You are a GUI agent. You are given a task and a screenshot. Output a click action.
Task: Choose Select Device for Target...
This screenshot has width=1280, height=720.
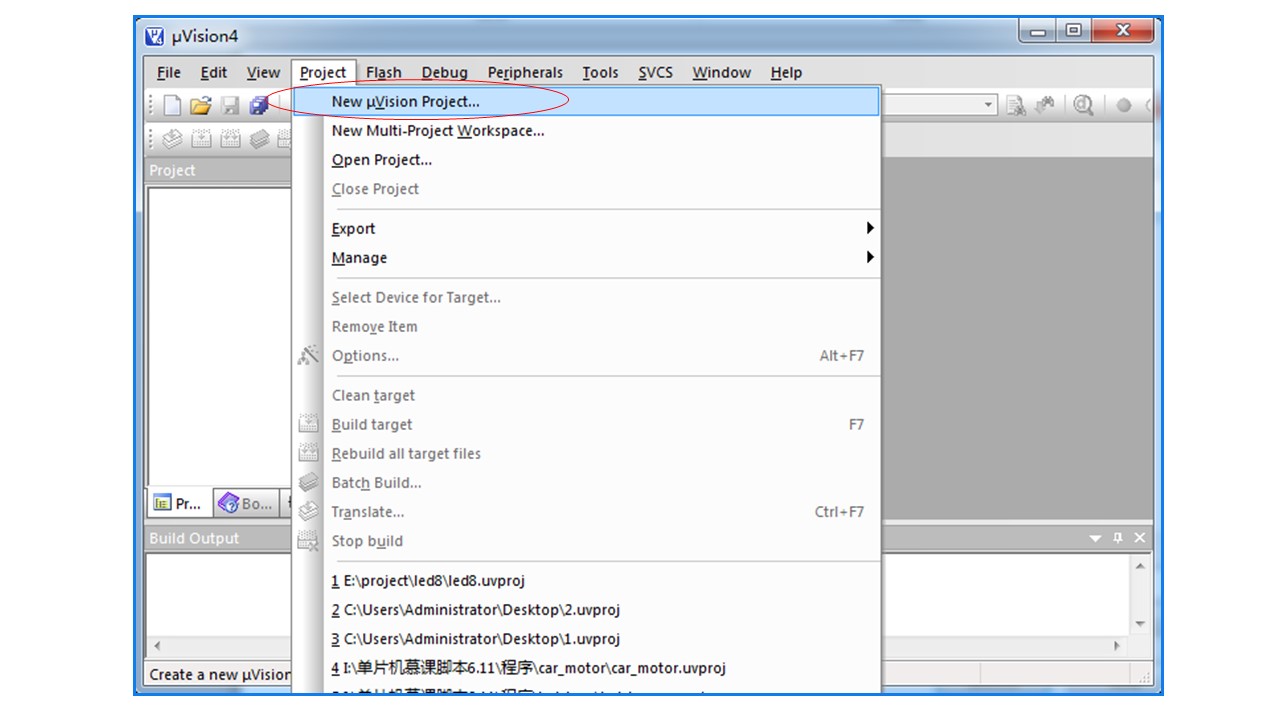point(587,297)
